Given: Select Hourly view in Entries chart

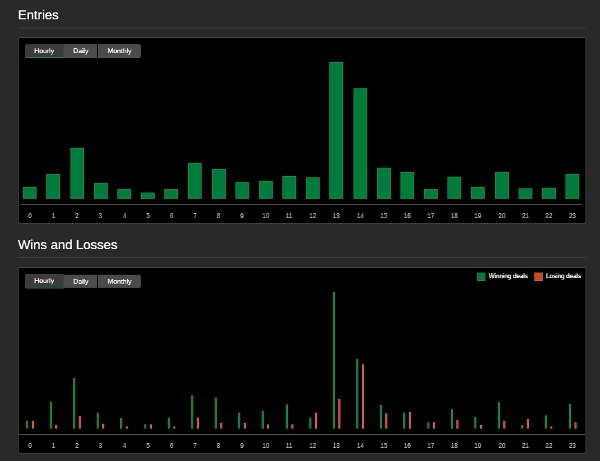Looking at the screenshot, I should coord(44,51).
